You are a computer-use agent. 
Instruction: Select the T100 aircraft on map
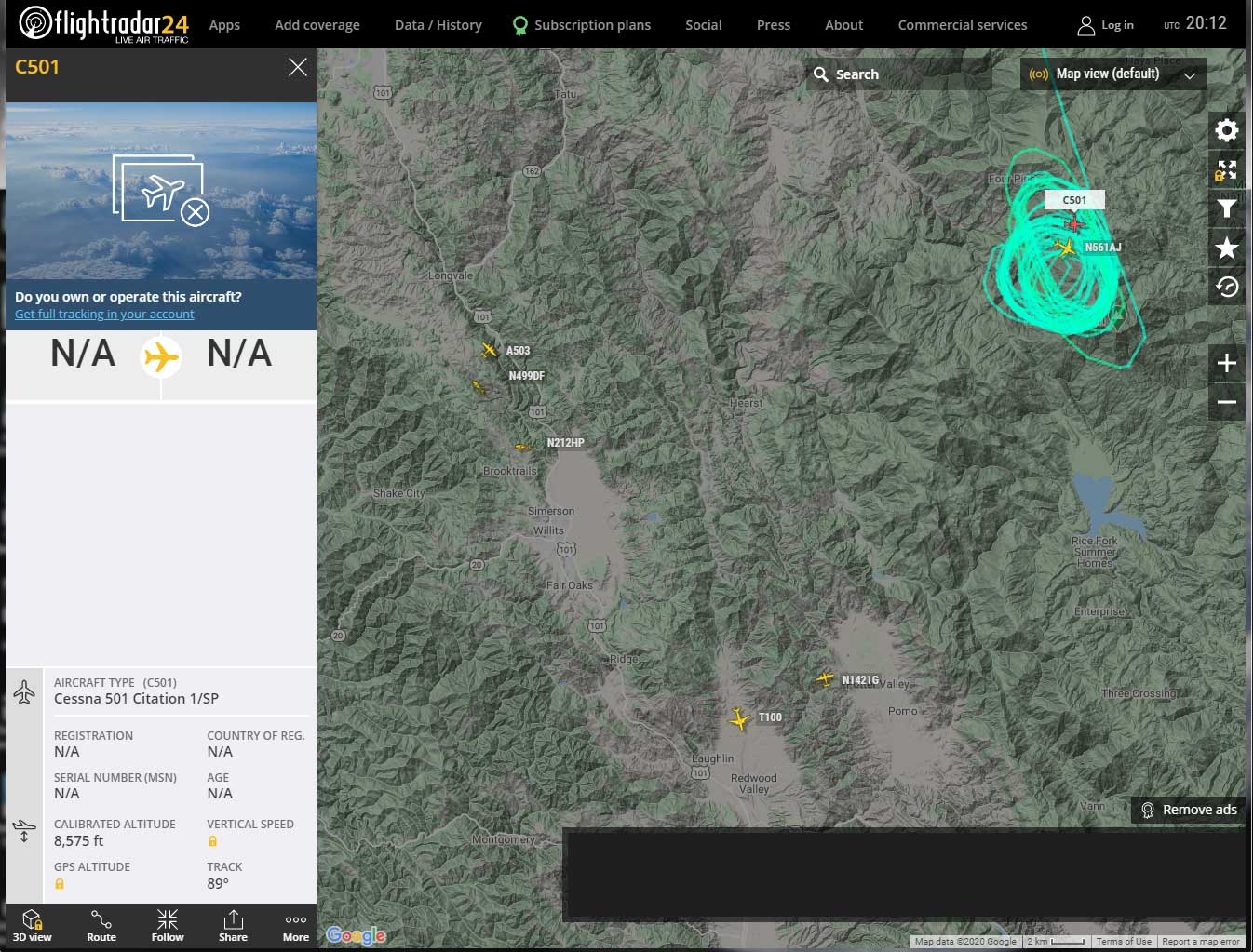[x=739, y=718]
